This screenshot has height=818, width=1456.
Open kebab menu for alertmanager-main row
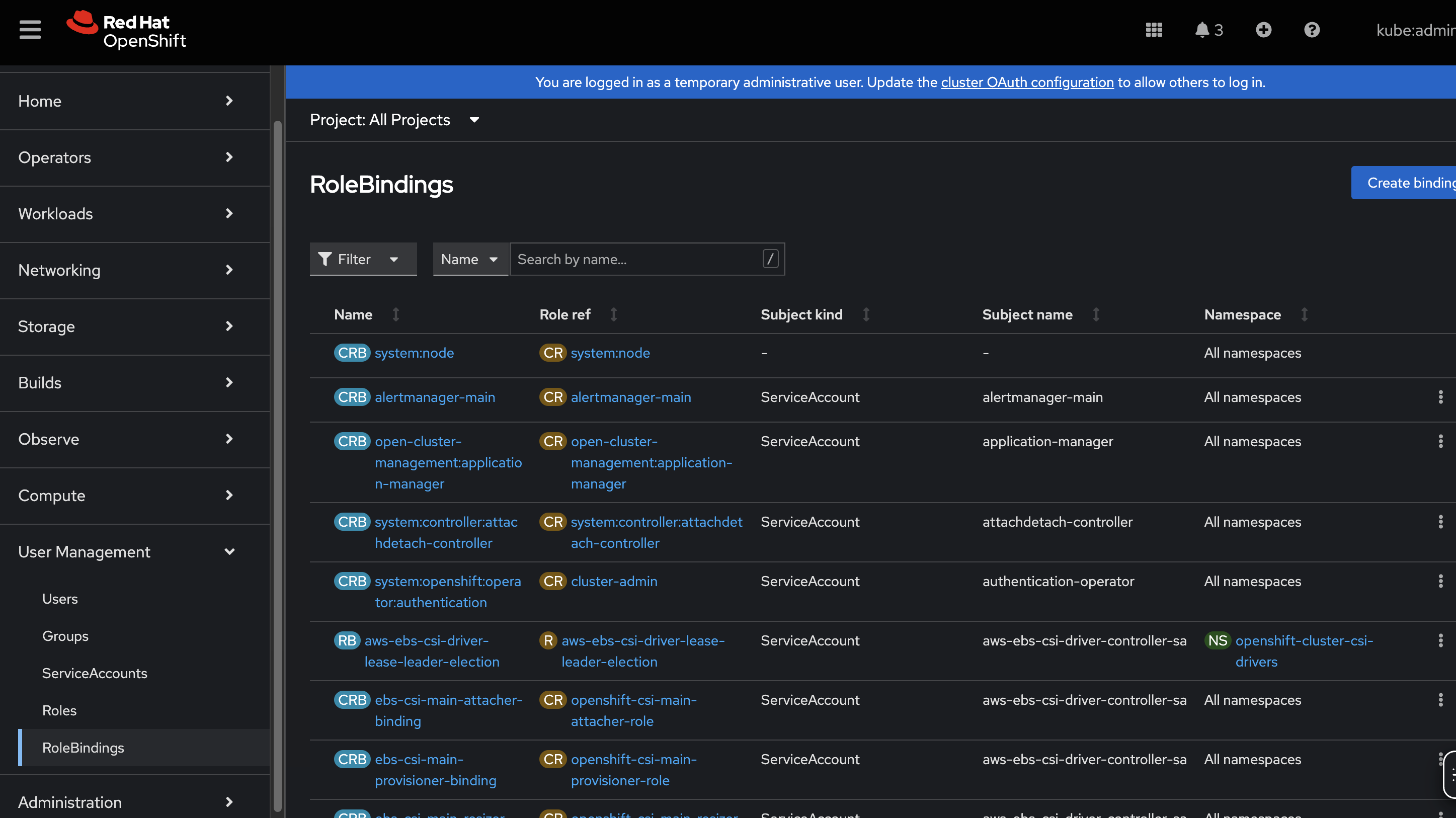[1440, 397]
